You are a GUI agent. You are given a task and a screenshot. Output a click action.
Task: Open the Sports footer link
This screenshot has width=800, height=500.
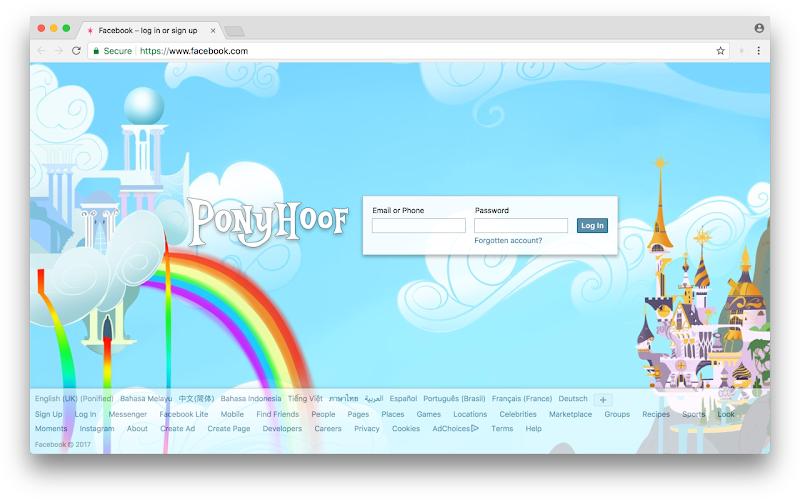694,414
